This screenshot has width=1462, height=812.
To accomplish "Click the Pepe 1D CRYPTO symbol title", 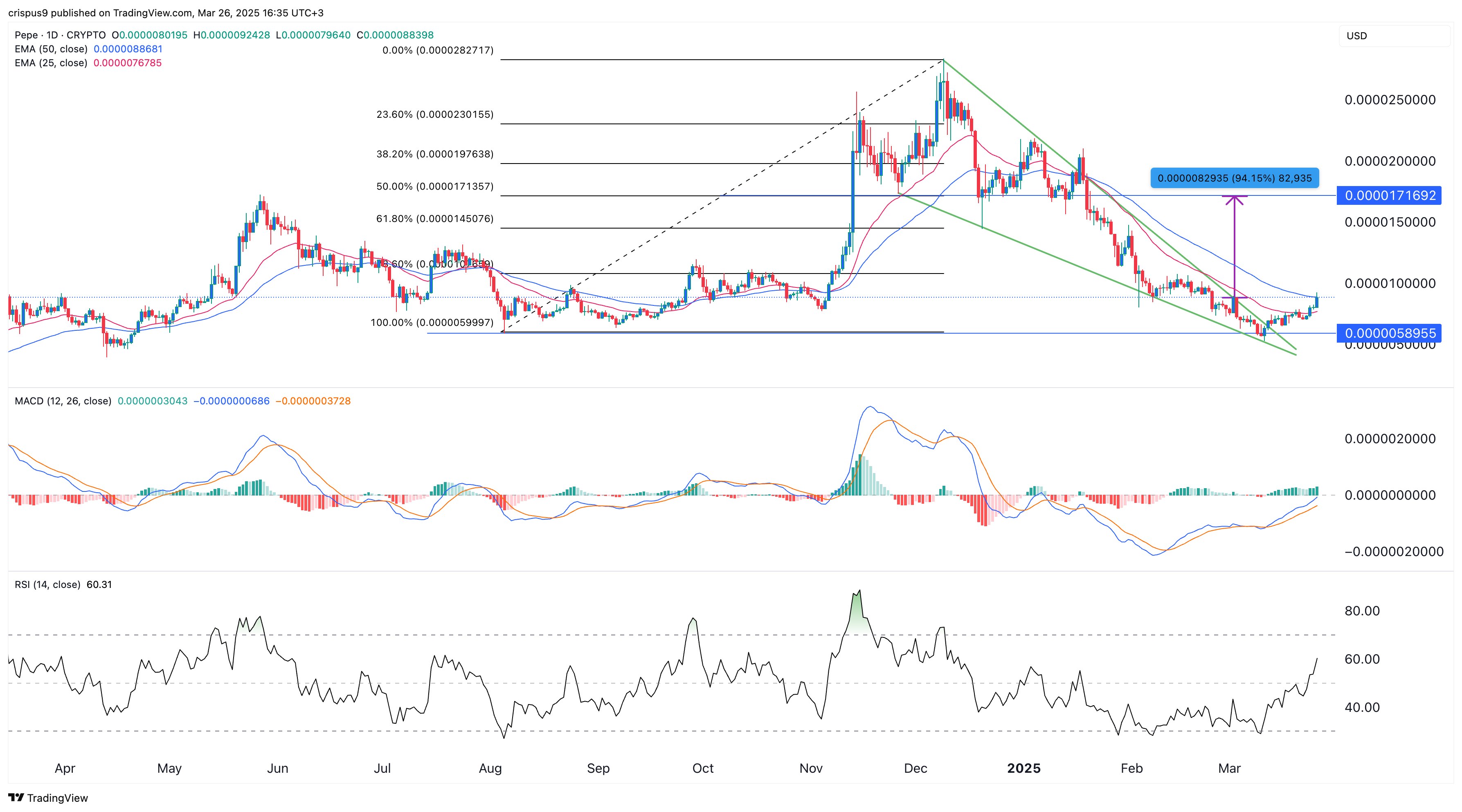I will (x=60, y=35).
